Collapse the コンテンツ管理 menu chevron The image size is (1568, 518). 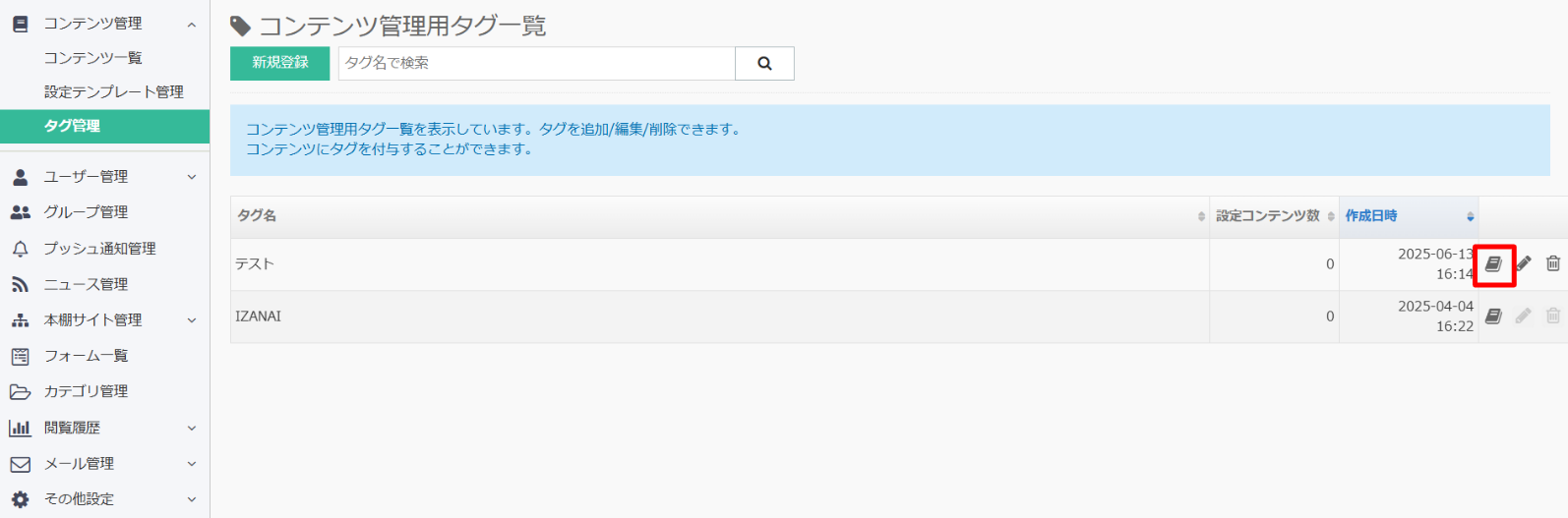(x=192, y=25)
